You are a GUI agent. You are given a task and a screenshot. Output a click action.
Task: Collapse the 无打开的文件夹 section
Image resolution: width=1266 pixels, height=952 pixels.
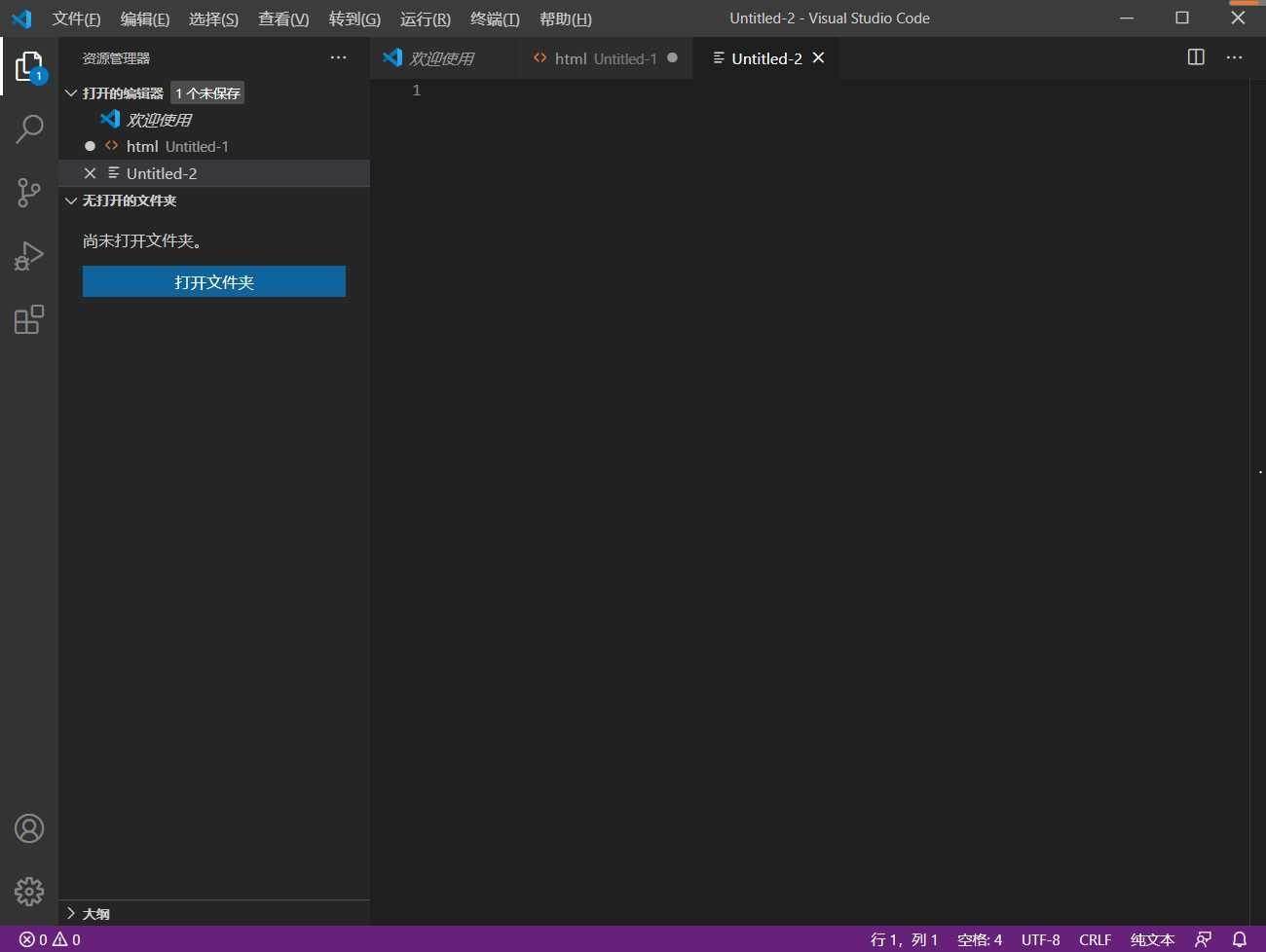(x=71, y=201)
